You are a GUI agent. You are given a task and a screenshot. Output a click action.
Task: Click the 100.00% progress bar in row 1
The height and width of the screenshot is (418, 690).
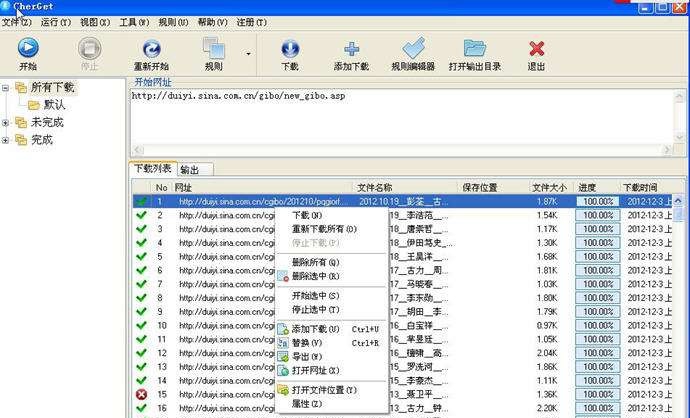coord(598,202)
